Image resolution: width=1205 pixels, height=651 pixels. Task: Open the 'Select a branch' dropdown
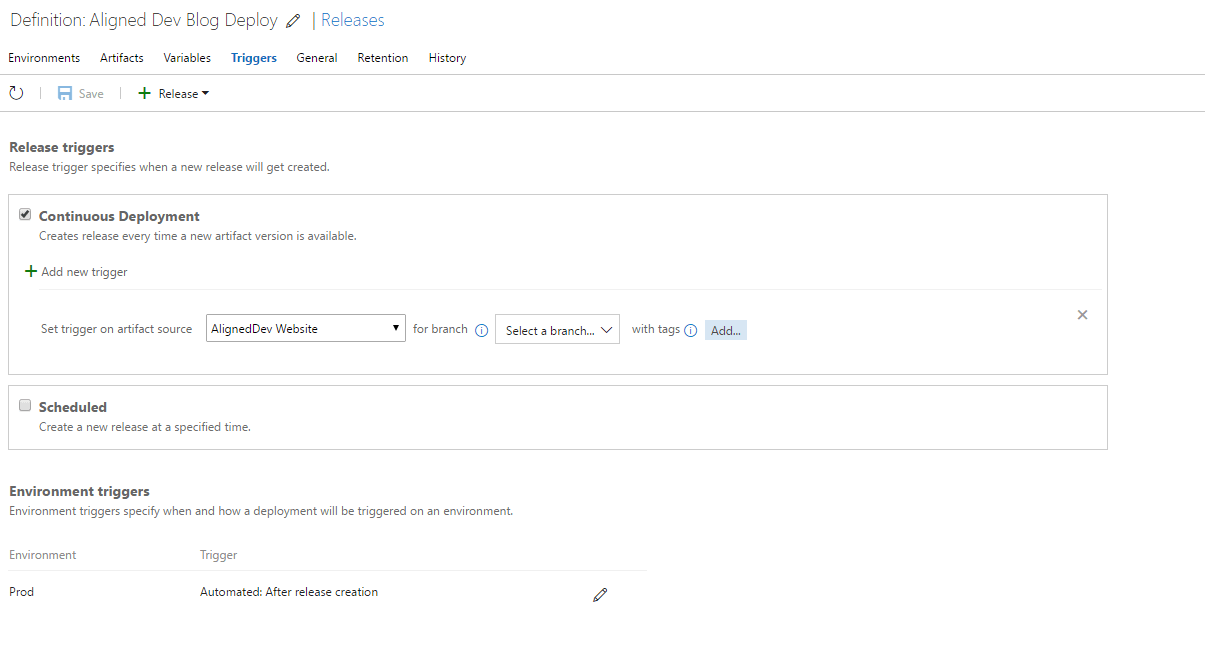557,328
